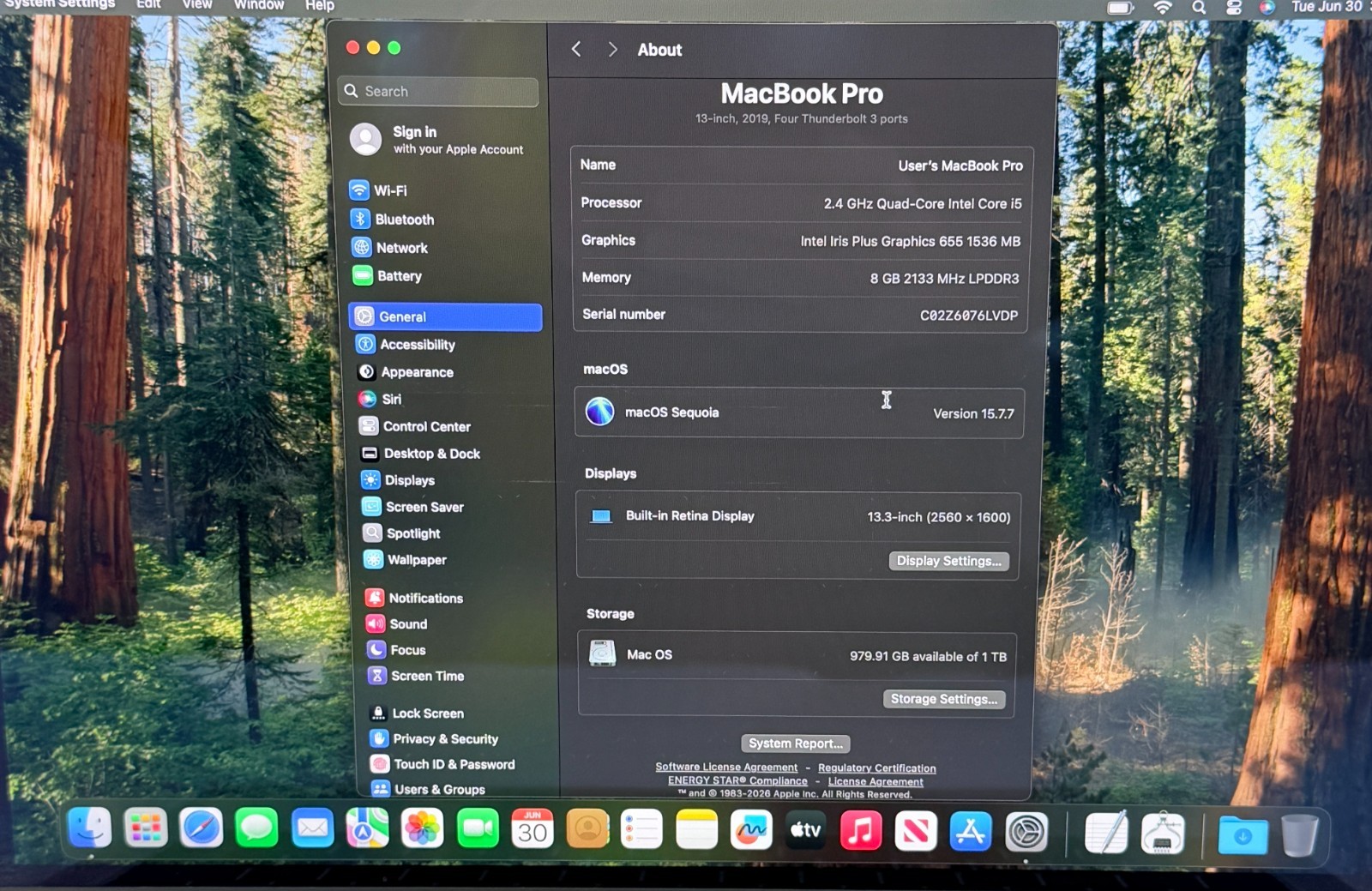
Task: Select Accessibility in sidebar
Action: [x=406, y=344]
